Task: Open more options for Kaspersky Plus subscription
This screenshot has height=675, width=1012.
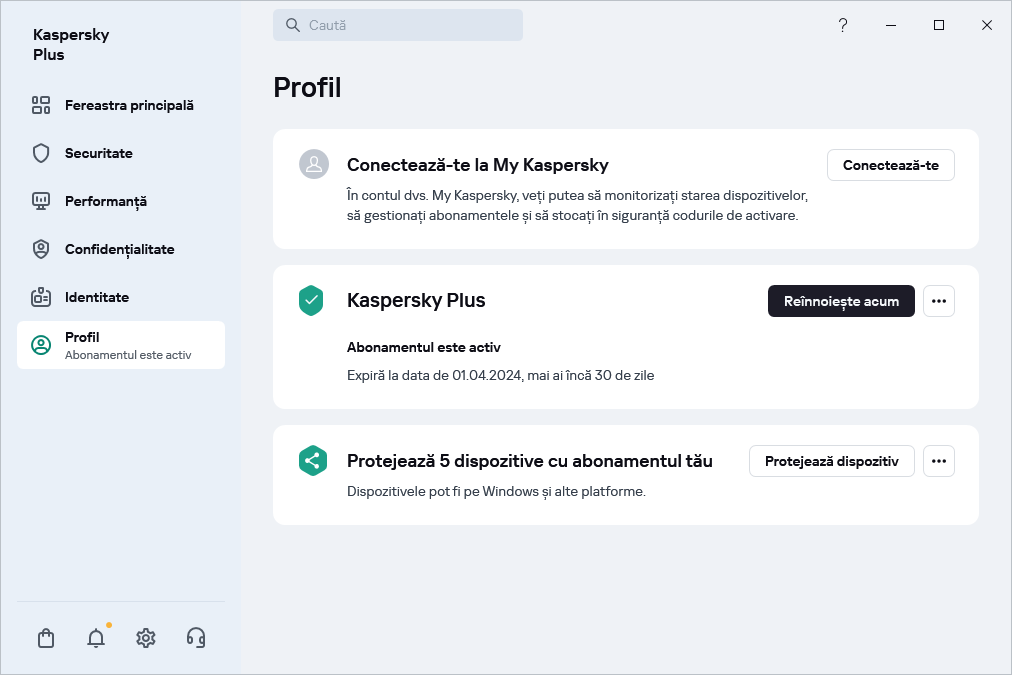Action: pos(938,301)
